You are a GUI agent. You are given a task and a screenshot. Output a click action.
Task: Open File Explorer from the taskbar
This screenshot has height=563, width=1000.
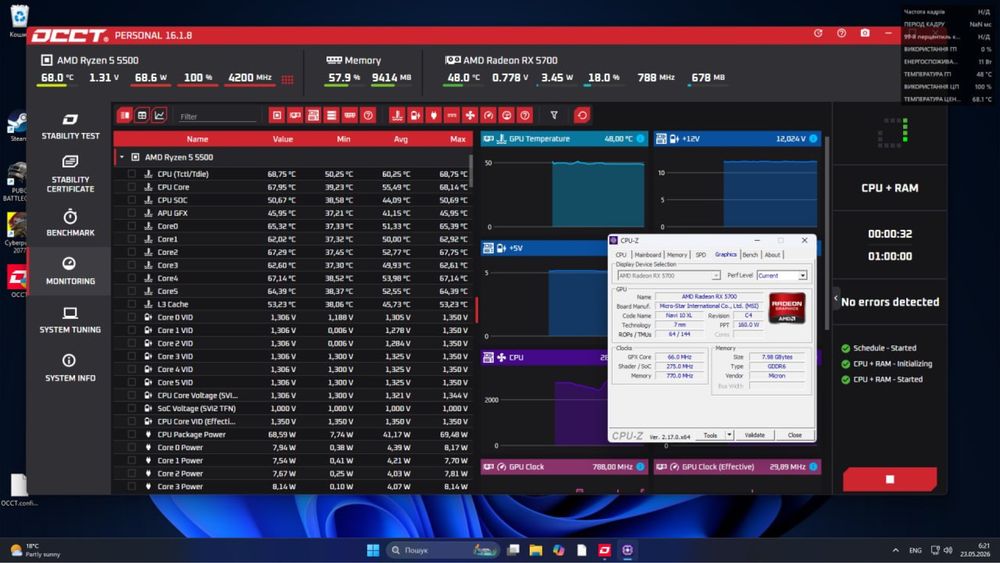click(536, 550)
